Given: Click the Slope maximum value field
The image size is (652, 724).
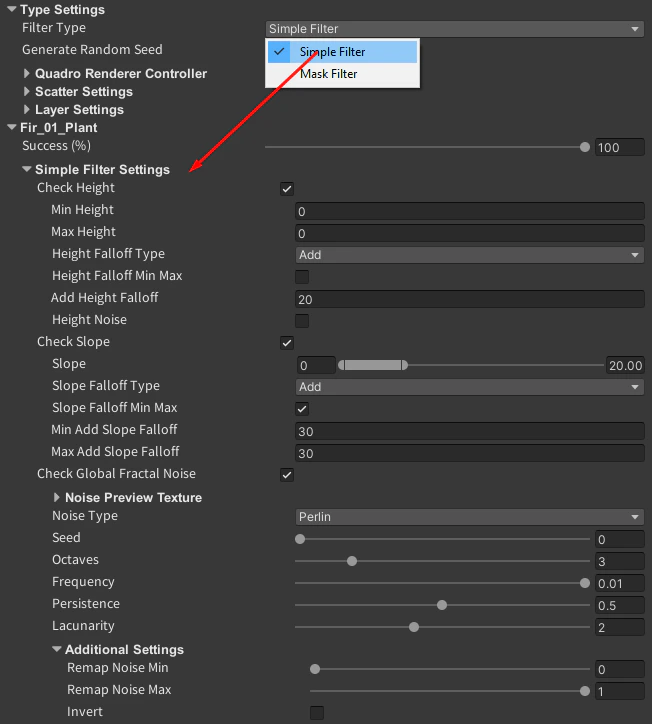Looking at the screenshot, I should click(625, 365).
